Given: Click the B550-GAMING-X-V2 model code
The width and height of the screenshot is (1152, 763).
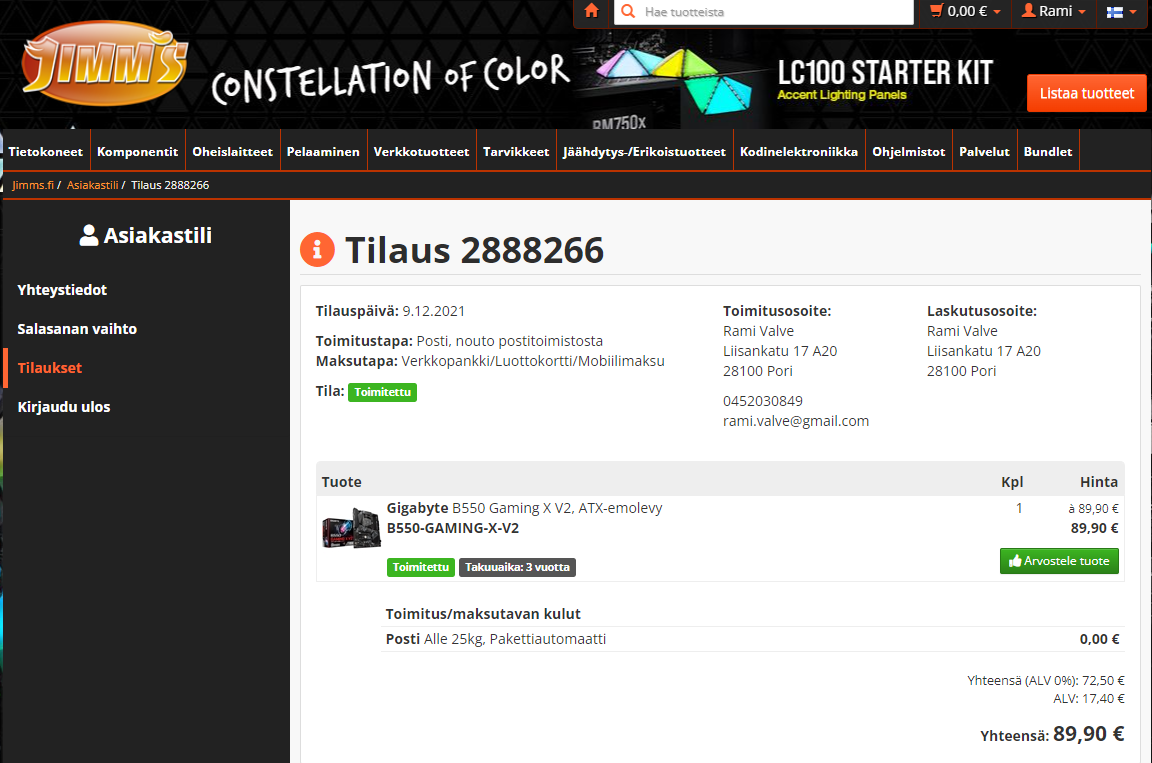Looking at the screenshot, I should [453, 528].
